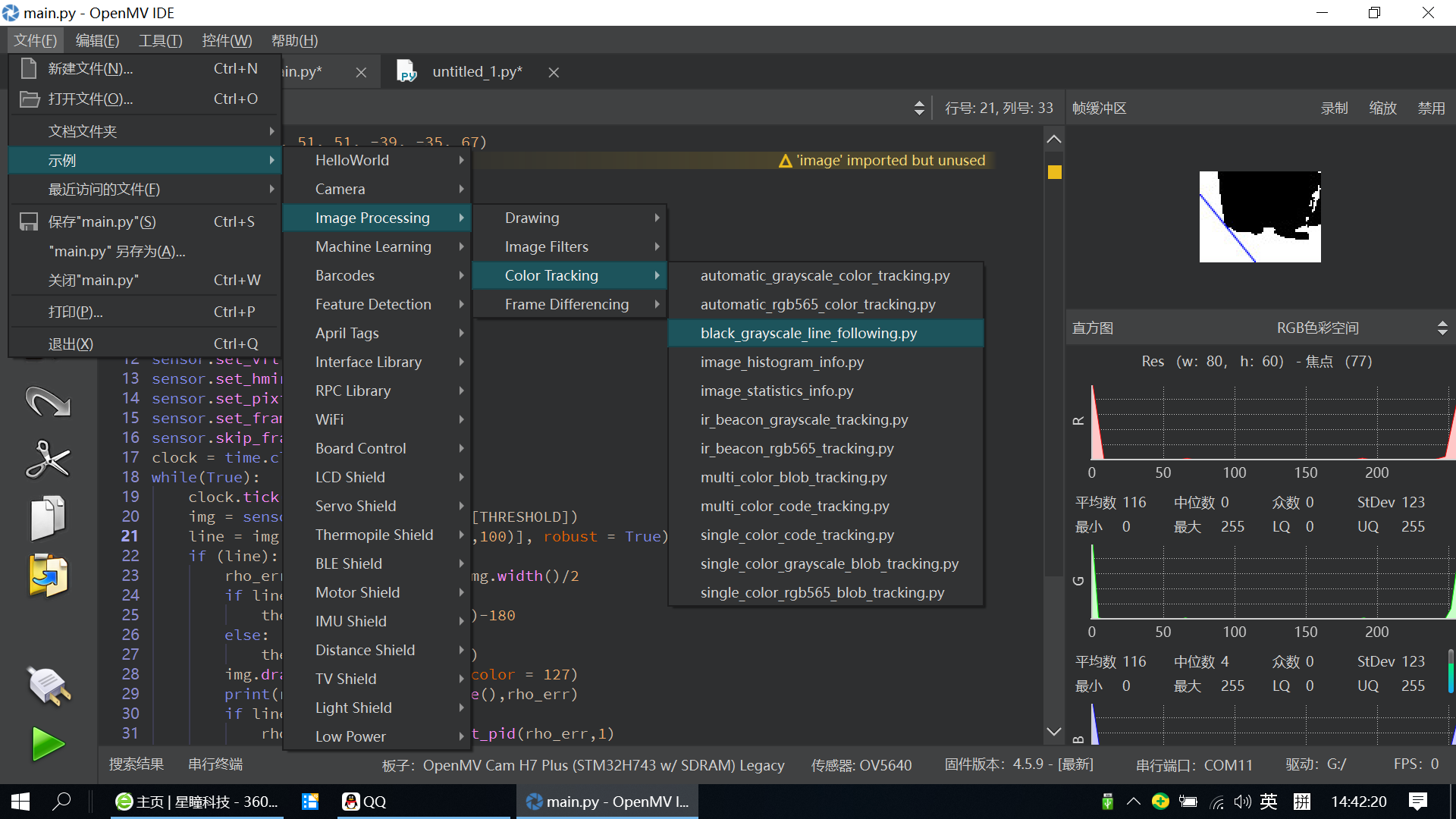Open the 搜索结果 panel
This screenshot has height=819, width=1456.
coord(136,764)
